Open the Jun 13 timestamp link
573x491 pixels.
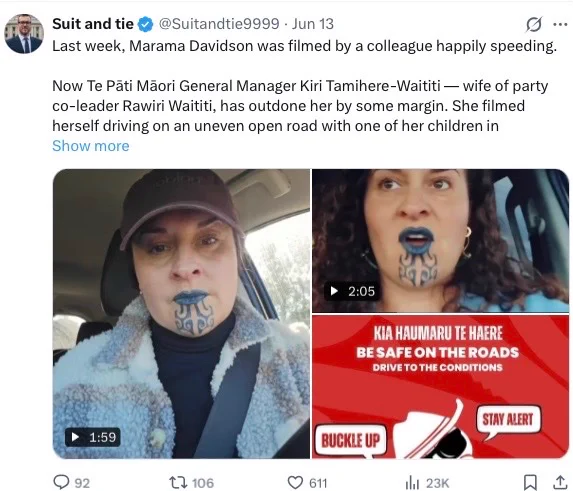tap(312, 24)
